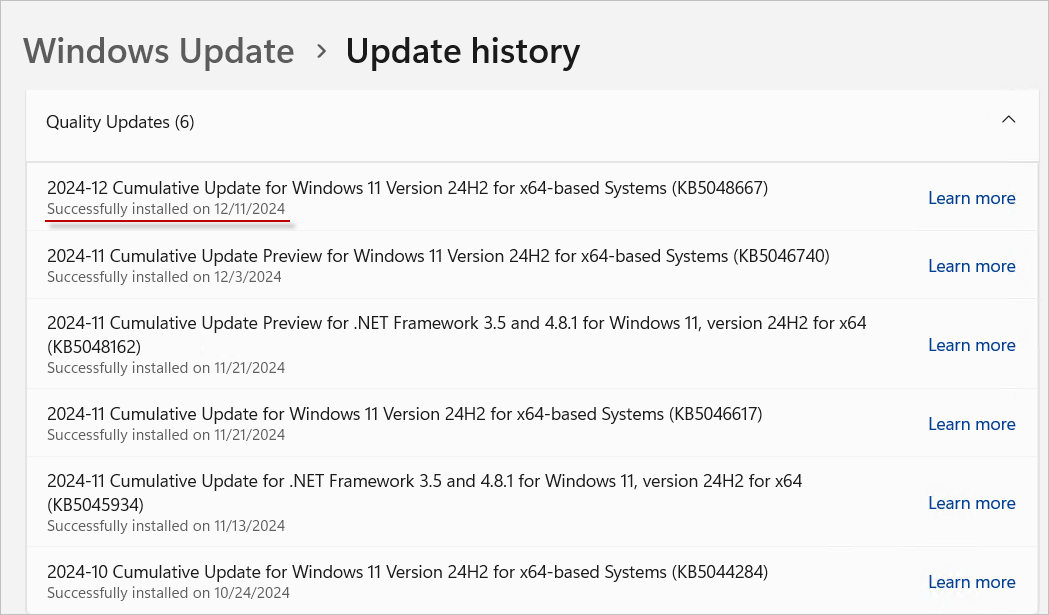Open Learn more for KB5048162
Image resolution: width=1049 pixels, height=615 pixels.
point(971,345)
